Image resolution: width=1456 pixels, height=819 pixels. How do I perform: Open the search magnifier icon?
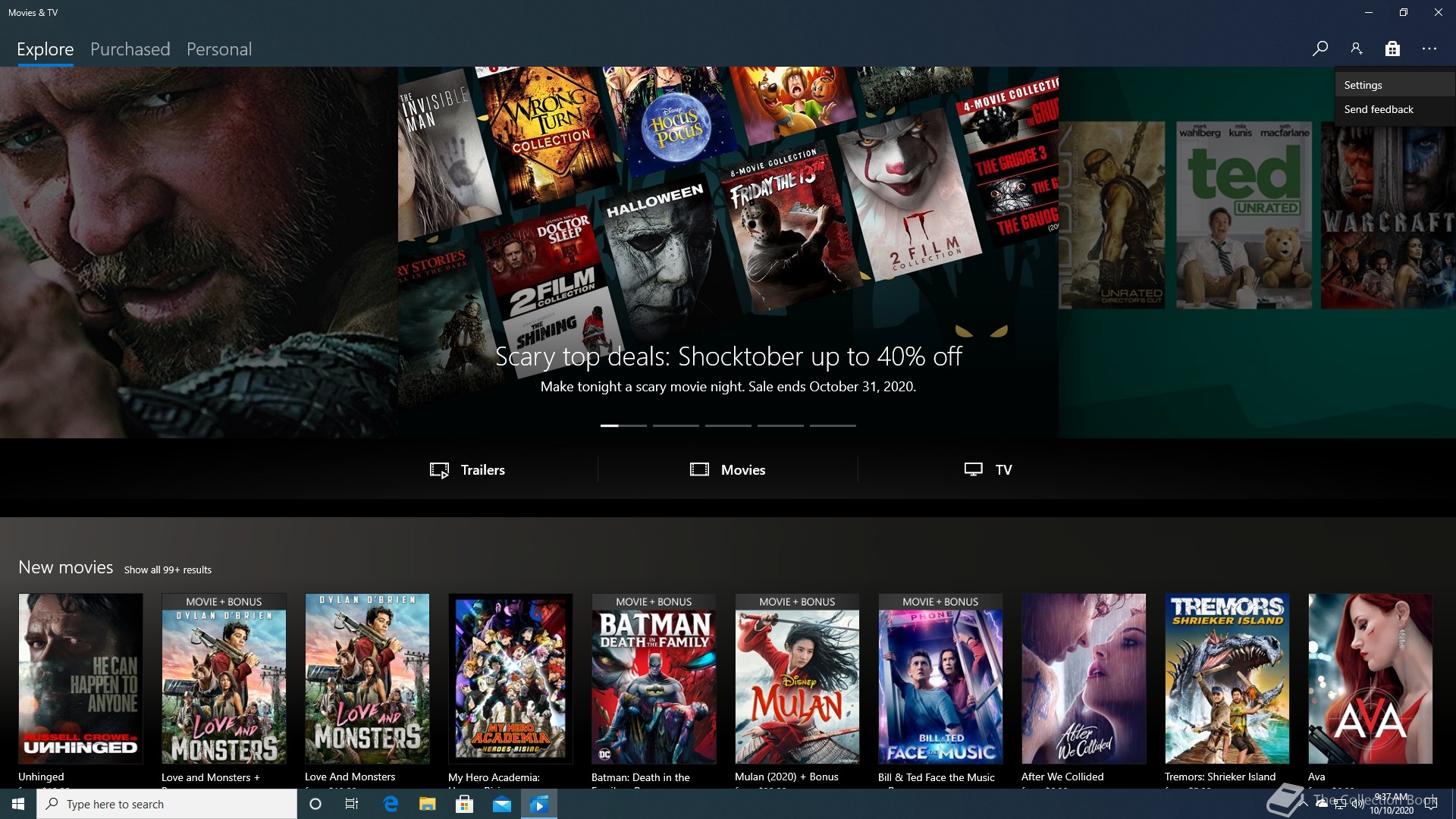pyautogui.click(x=1319, y=49)
